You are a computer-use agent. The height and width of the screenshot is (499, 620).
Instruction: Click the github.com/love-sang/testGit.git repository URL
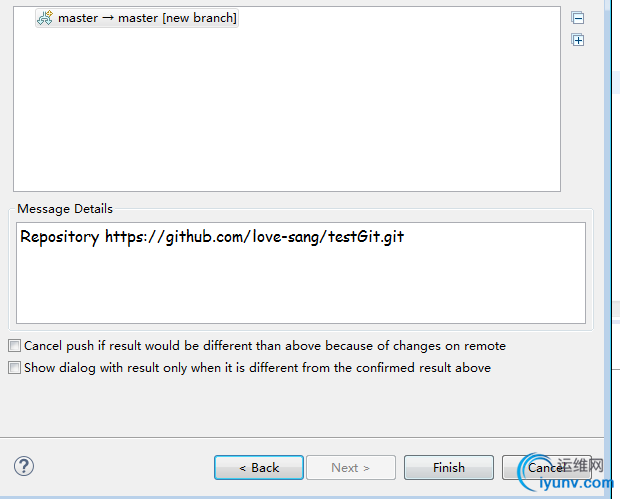point(254,238)
